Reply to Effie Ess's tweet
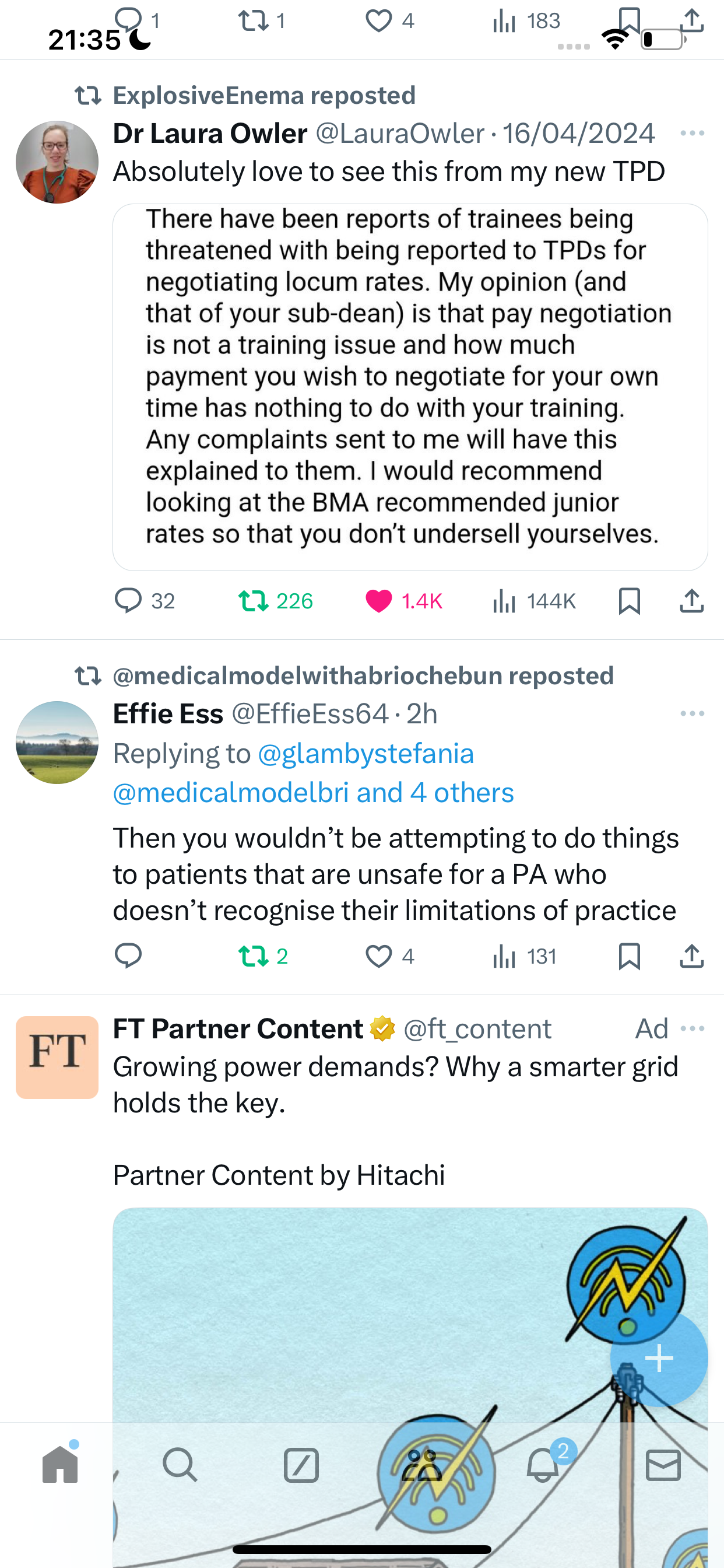Screen dimensions: 724x1568 pyautogui.click(x=128, y=956)
